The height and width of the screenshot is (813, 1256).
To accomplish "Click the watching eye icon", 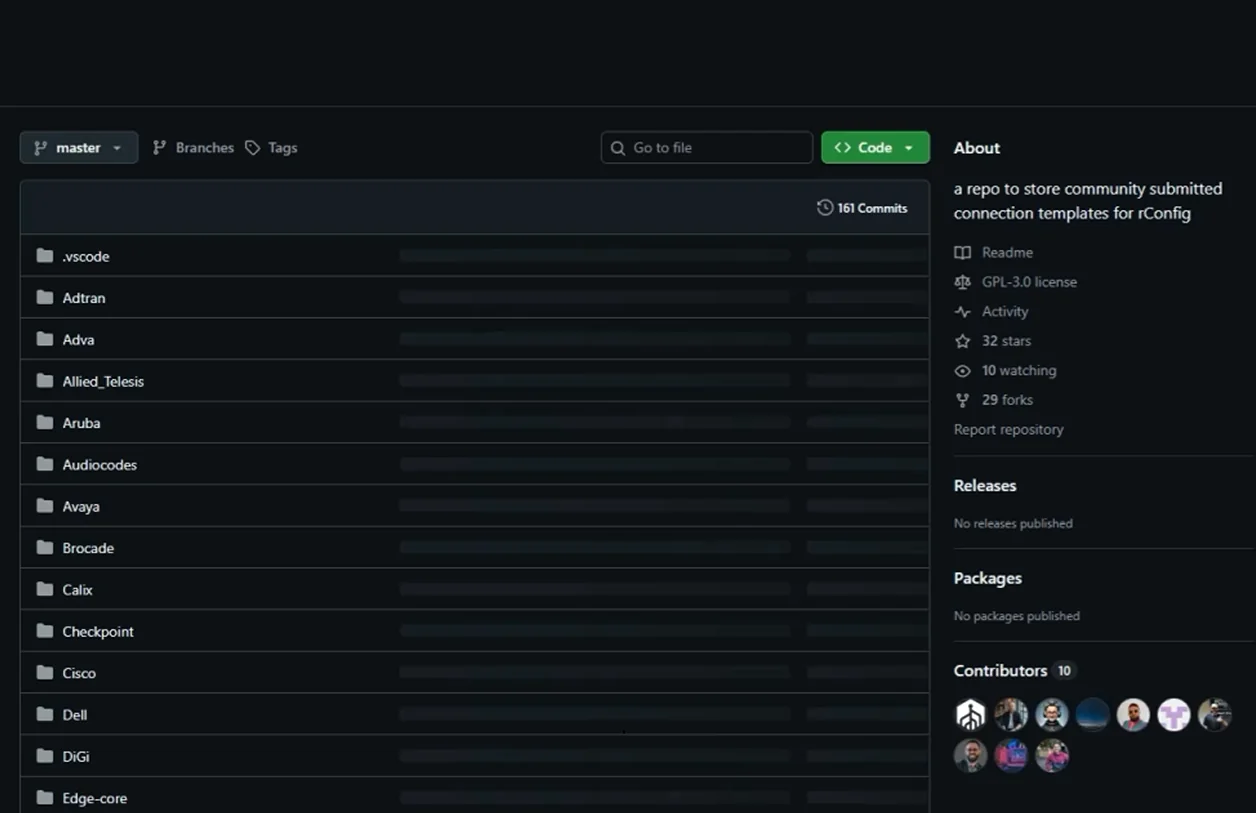I will 962,370.
